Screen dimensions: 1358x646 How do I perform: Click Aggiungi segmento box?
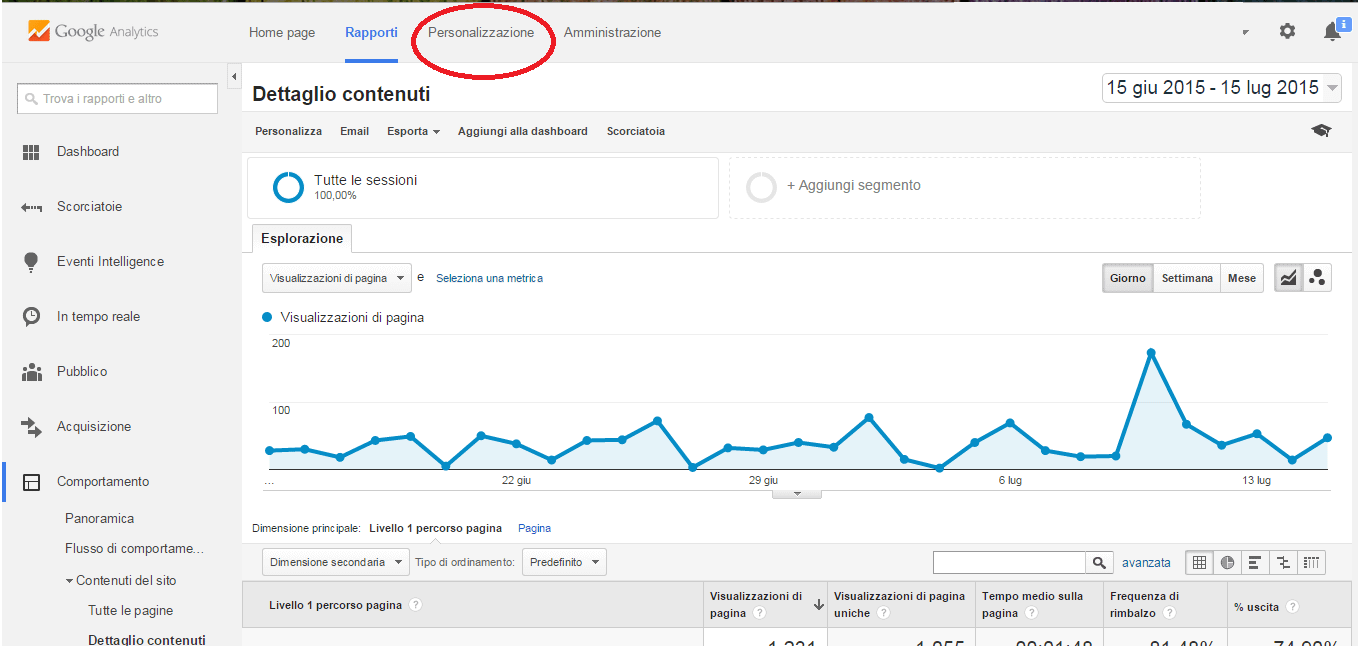[x=964, y=187]
